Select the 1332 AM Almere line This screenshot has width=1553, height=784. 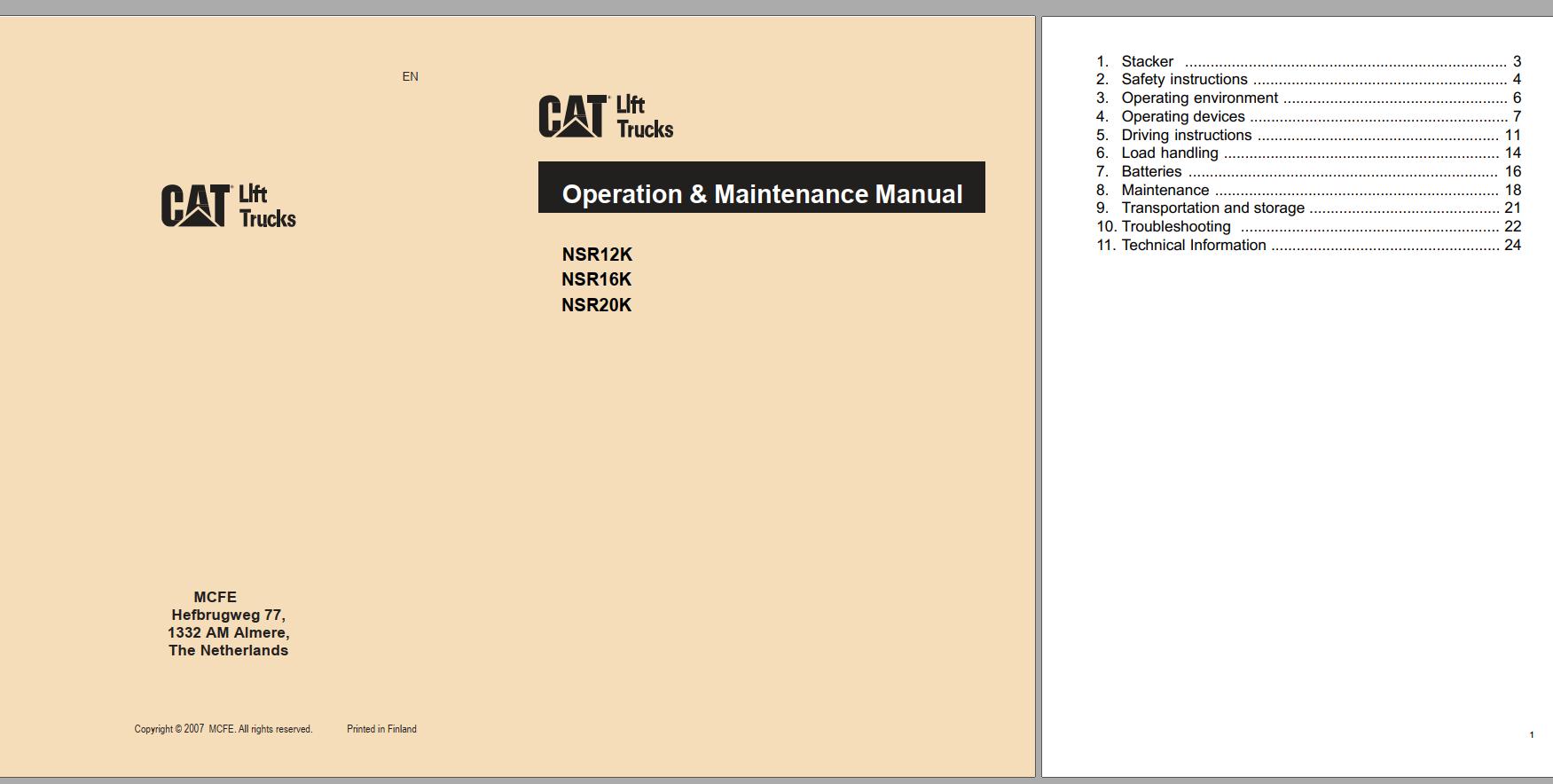point(229,632)
